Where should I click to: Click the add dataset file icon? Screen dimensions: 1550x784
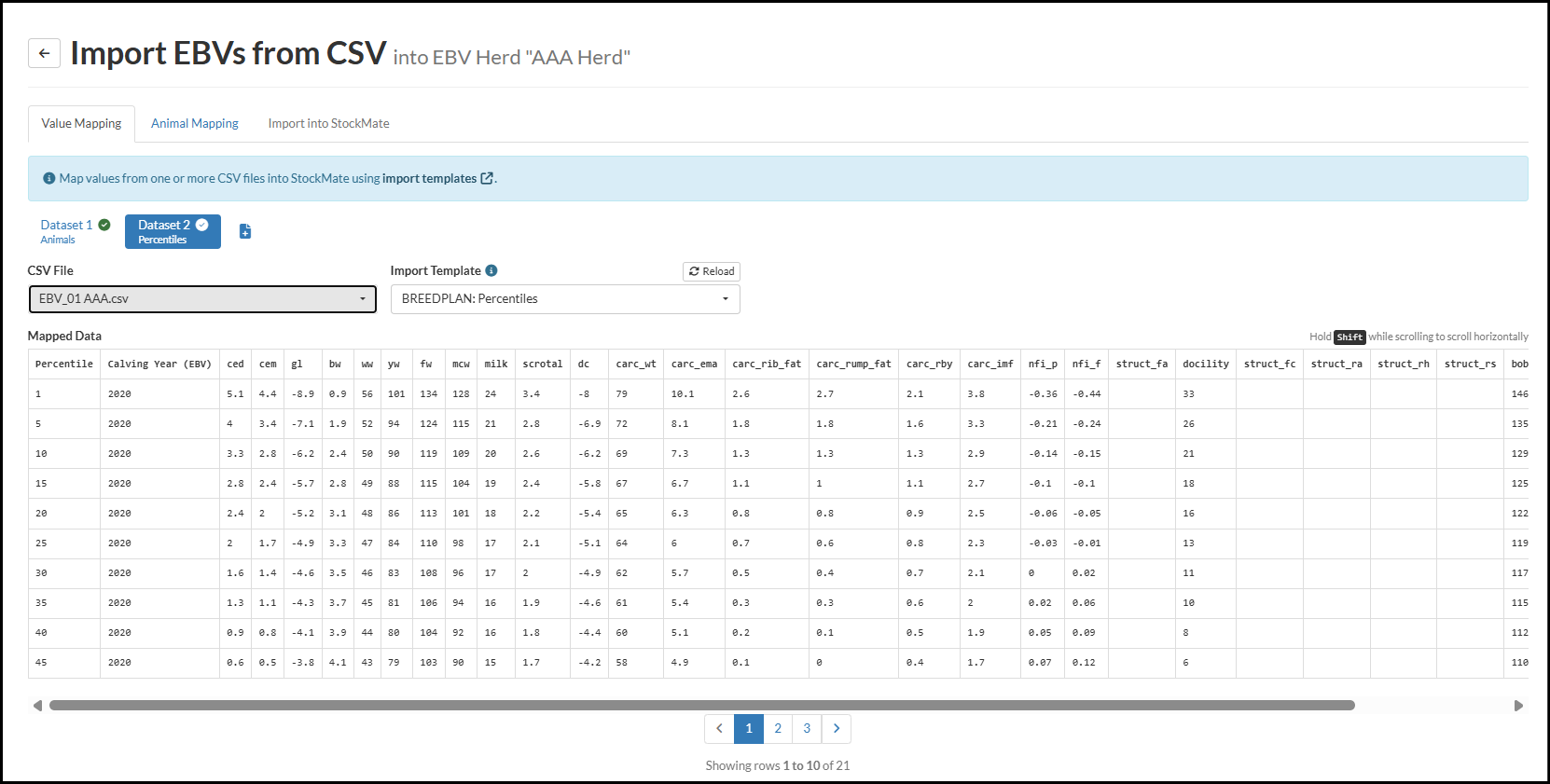click(x=245, y=231)
